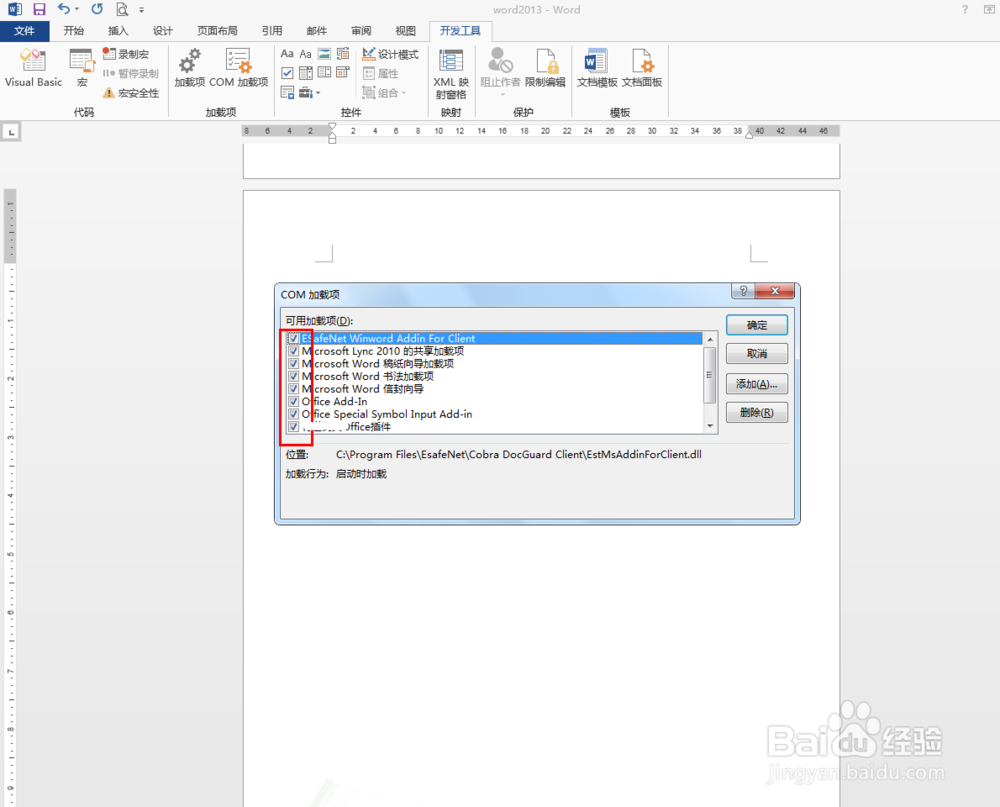
Task: Open Customize Quick Access Toolbar dropdown
Action: (x=142, y=10)
